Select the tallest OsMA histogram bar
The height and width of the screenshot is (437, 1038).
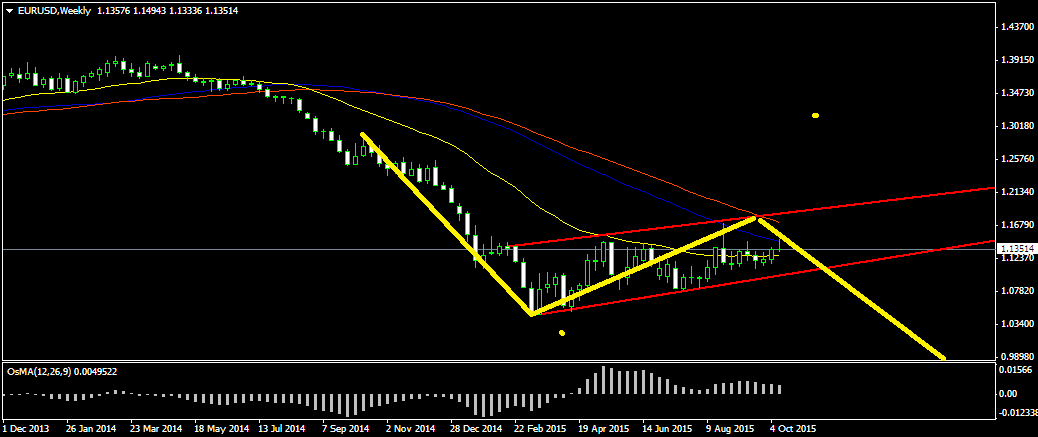point(605,381)
